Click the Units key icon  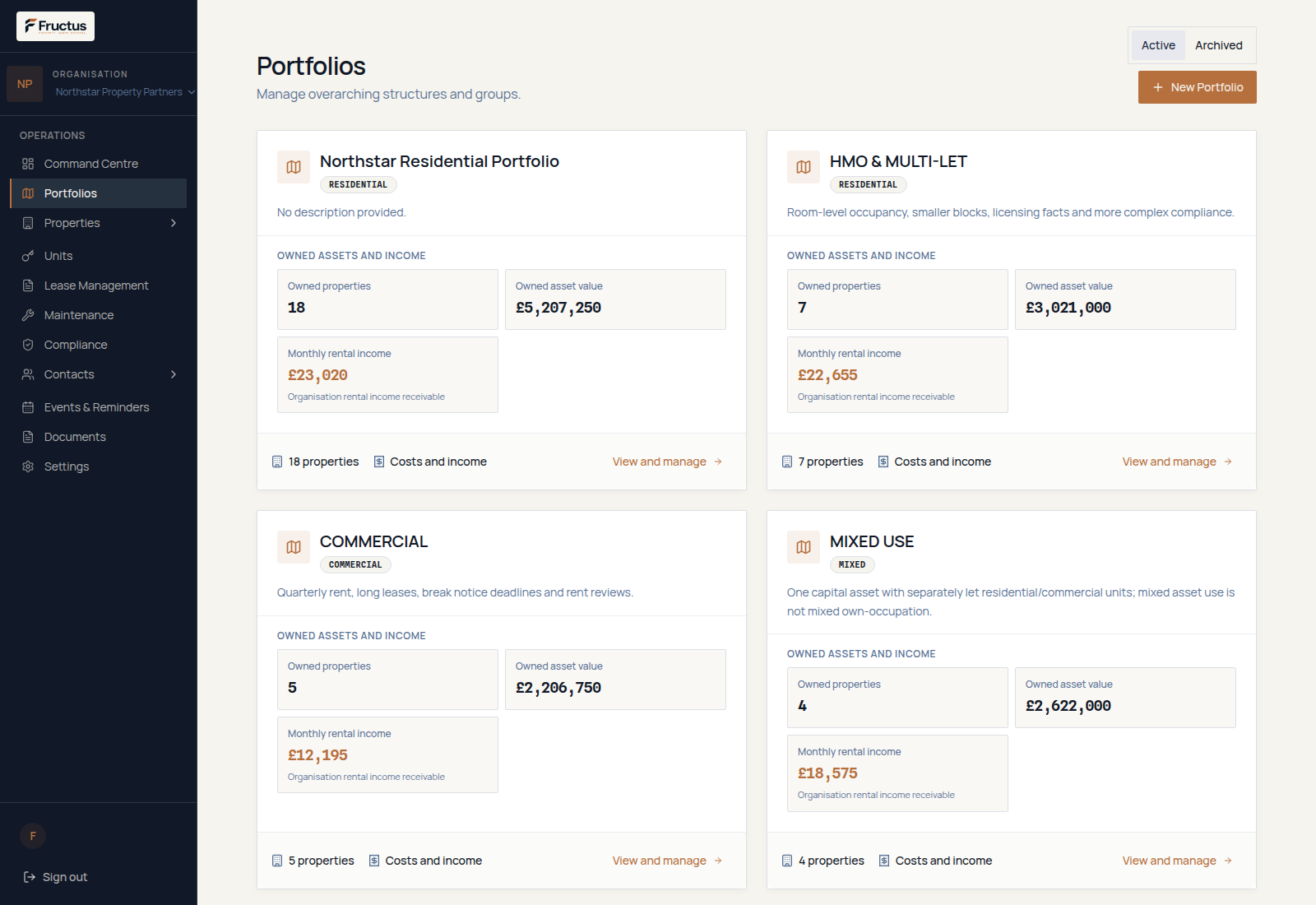point(28,256)
